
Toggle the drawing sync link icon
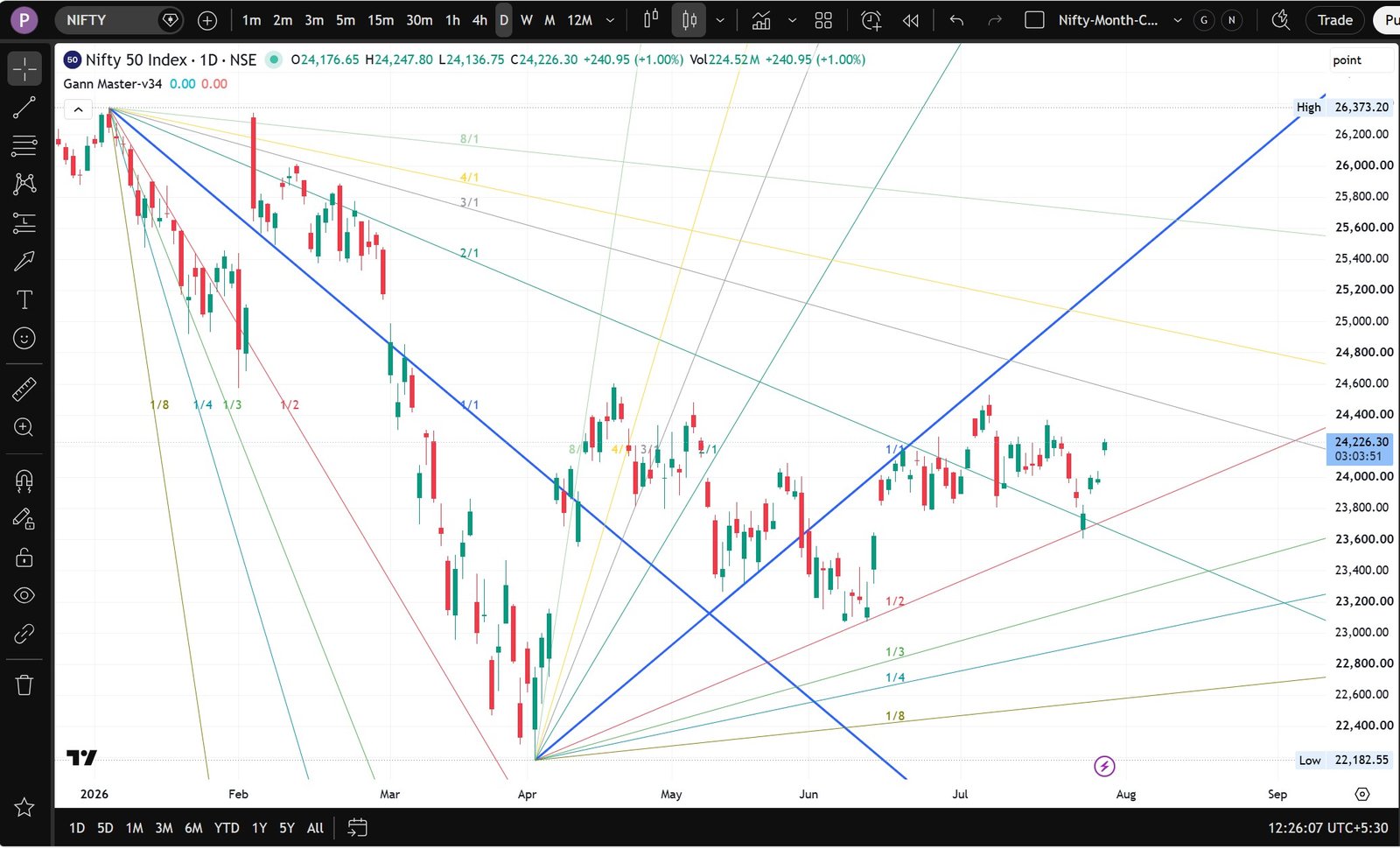tap(24, 634)
